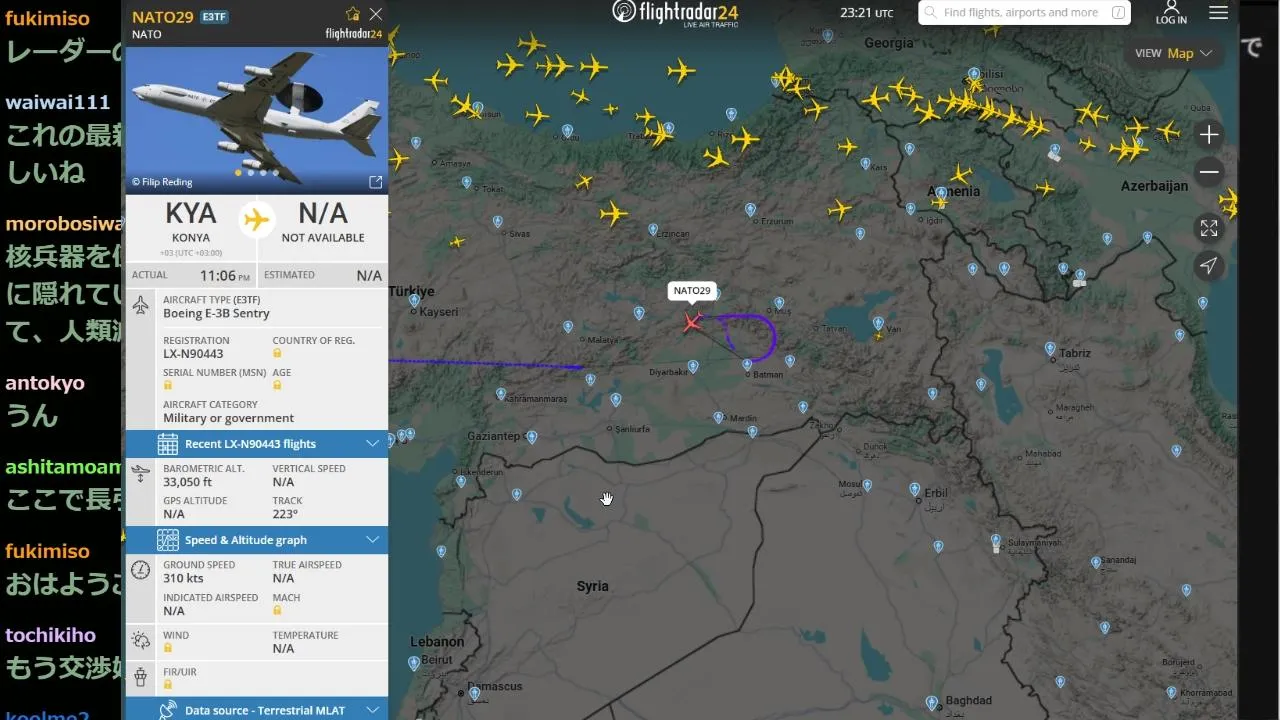
Task: Select the second photo carousel dot
Action: coord(251,173)
